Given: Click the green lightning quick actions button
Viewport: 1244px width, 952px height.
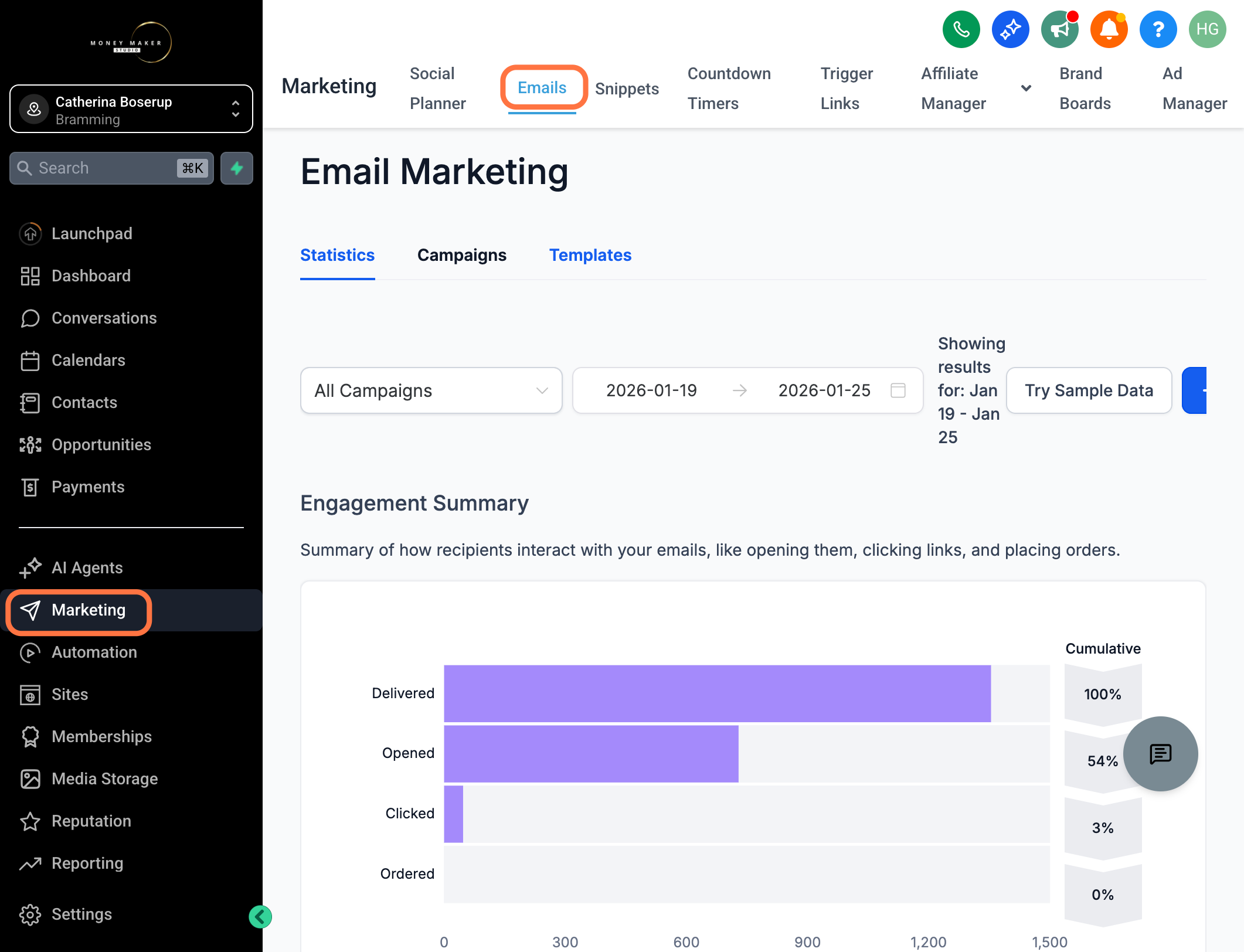Looking at the screenshot, I should click(237, 168).
